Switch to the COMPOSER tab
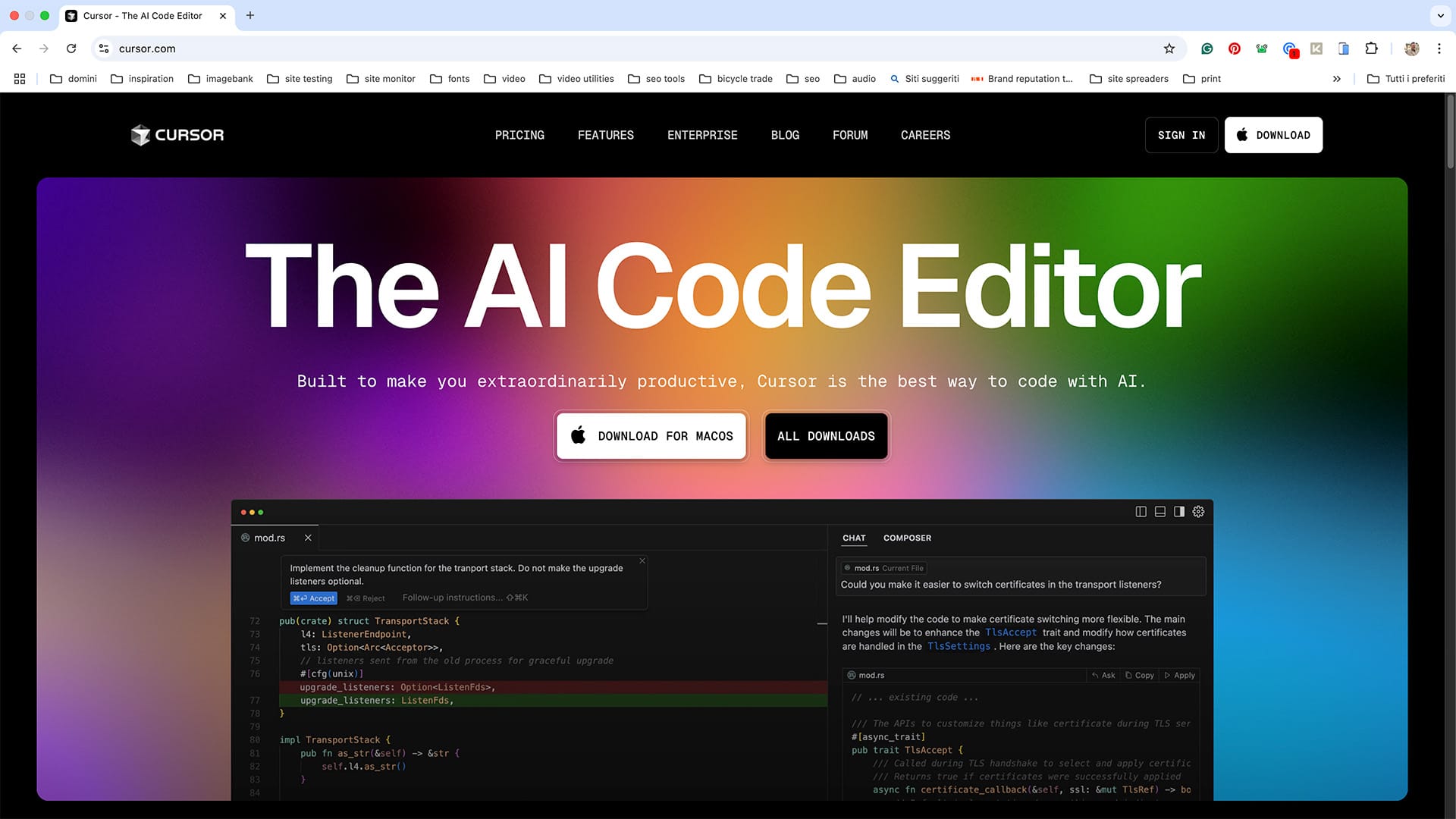This screenshot has height=819, width=1456. [907, 538]
